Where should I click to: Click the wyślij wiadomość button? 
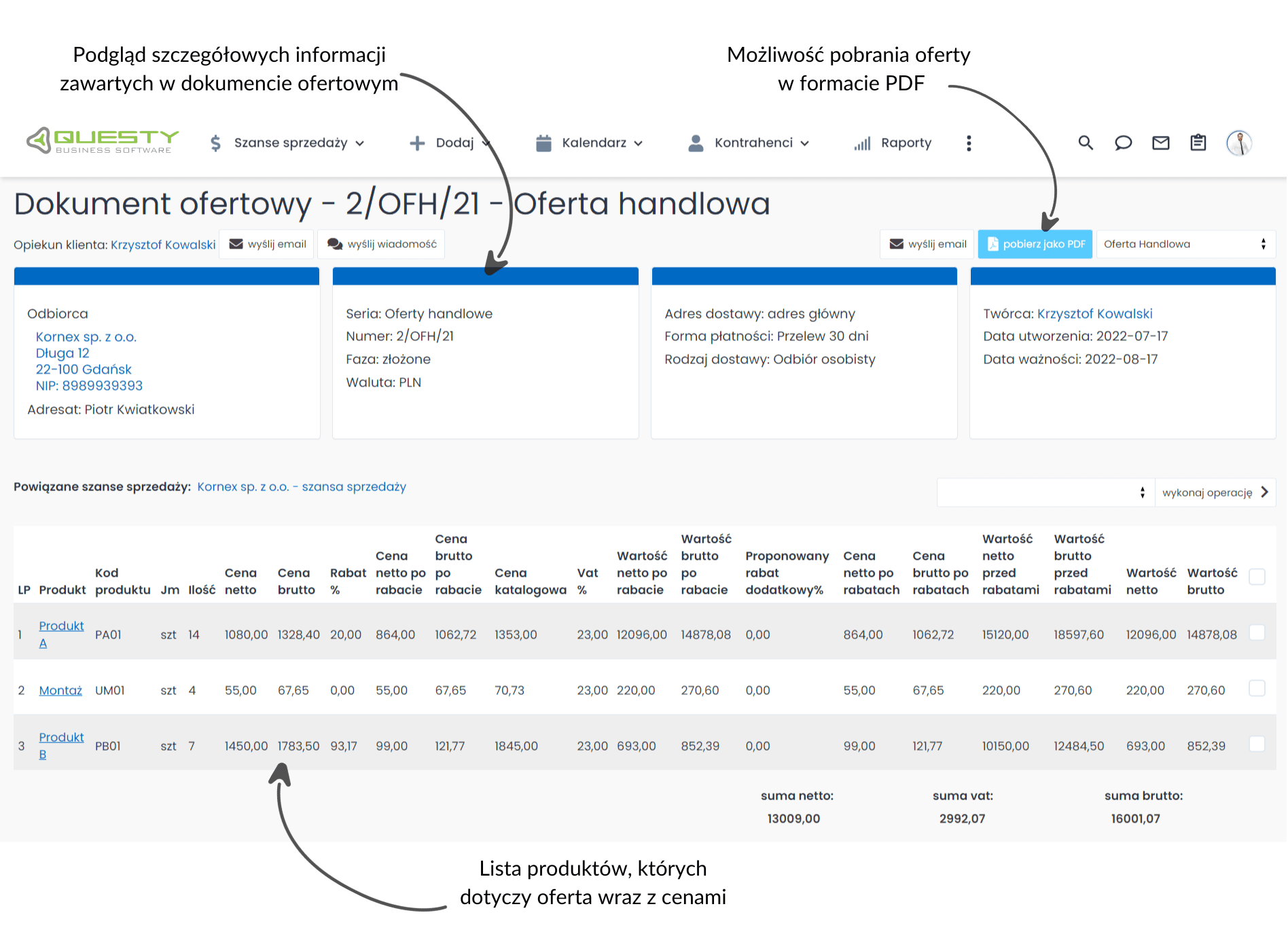[x=382, y=244]
